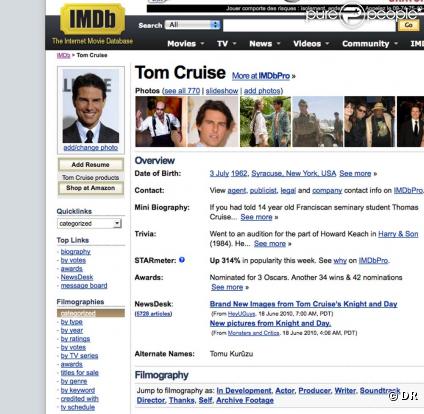Open NewsDesk in Top Links
Viewport: 424px width, 414px height.
pos(77,277)
